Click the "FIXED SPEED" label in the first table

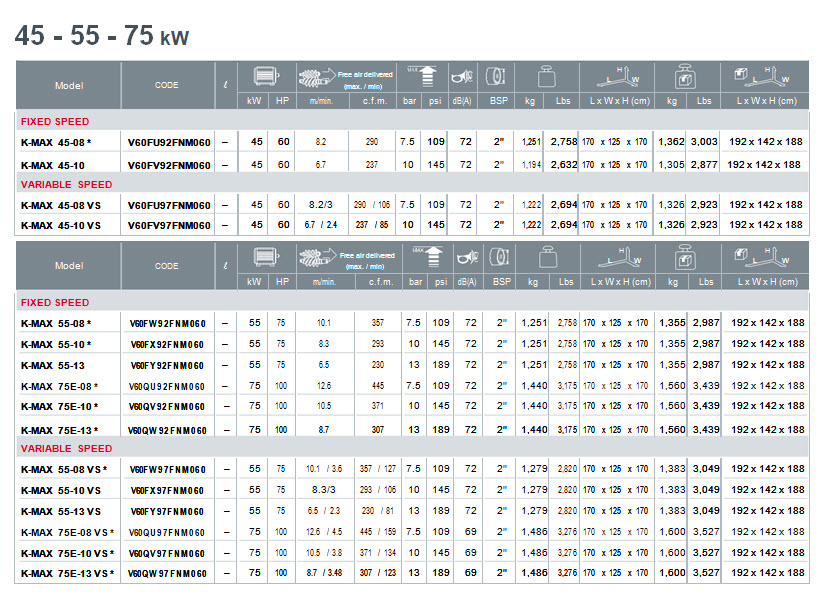pyautogui.click(x=55, y=122)
